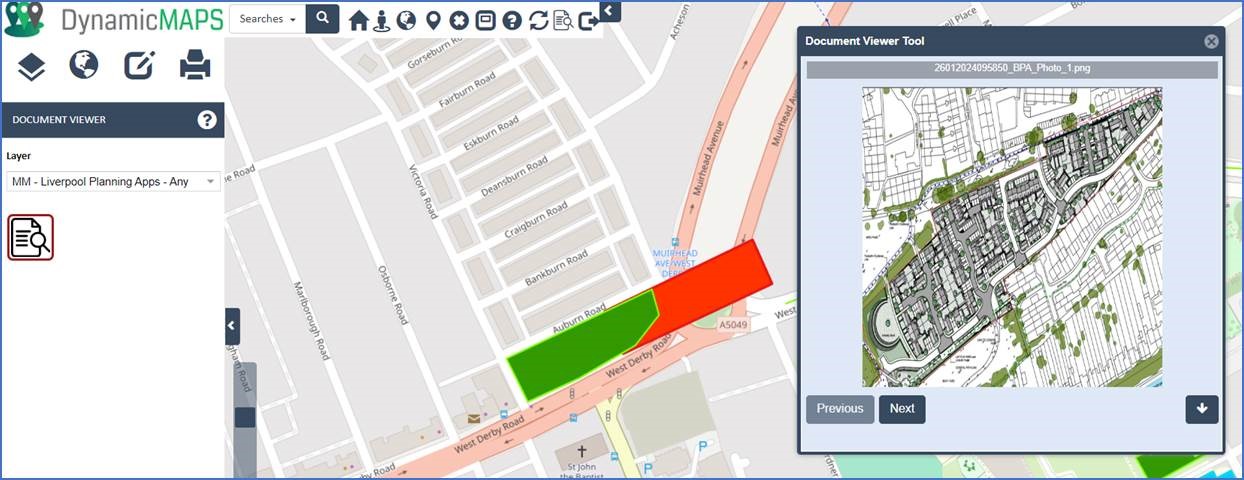Open the Layers panel icon

point(31,66)
